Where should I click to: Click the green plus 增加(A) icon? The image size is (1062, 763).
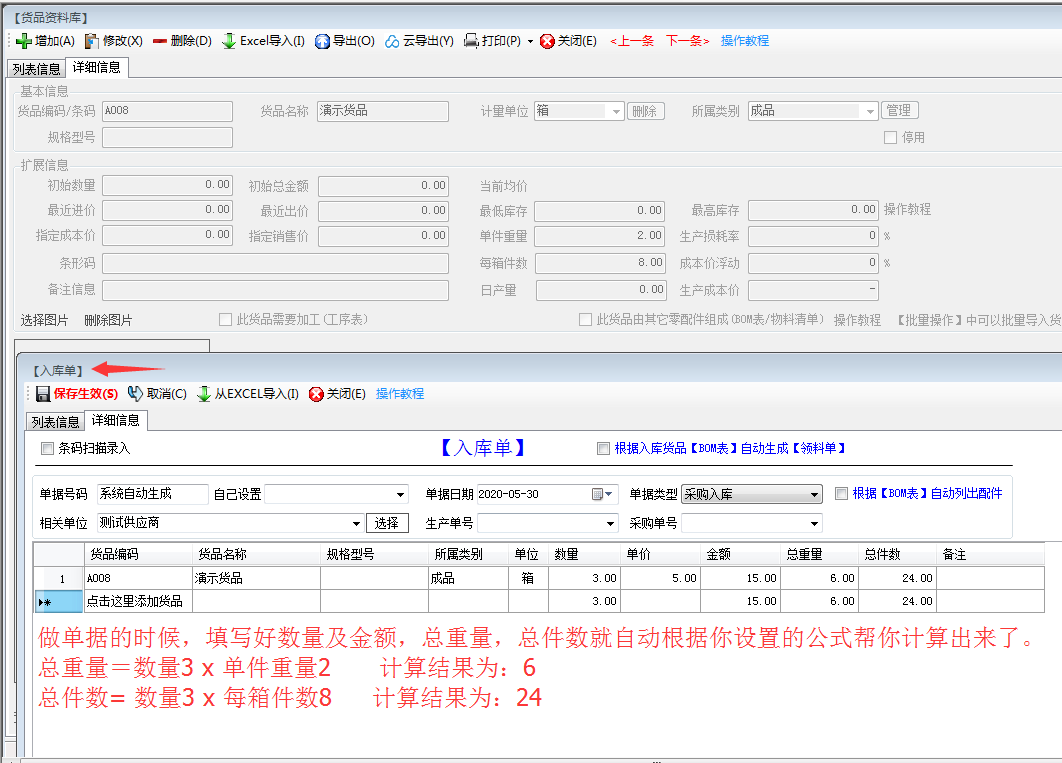[x=24, y=41]
